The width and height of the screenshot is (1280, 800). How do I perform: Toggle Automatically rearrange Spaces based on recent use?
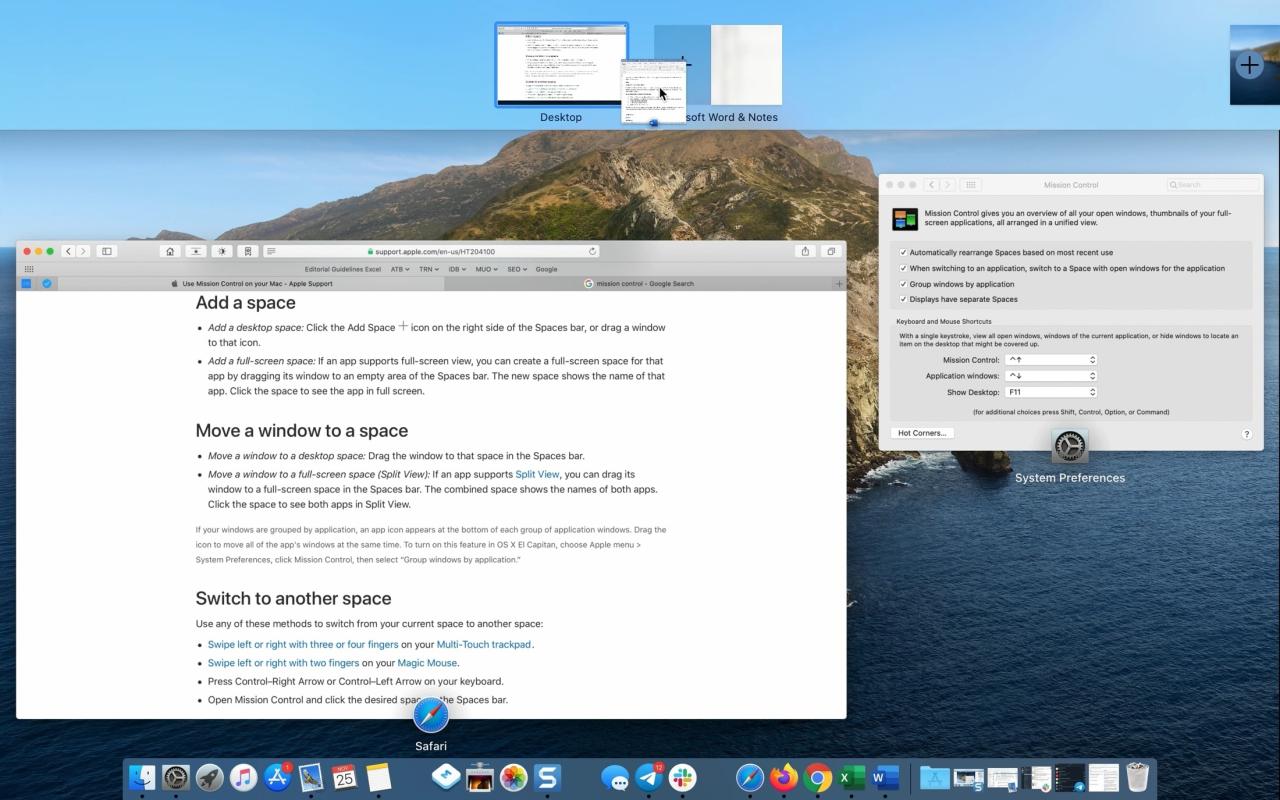[x=903, y=251]
